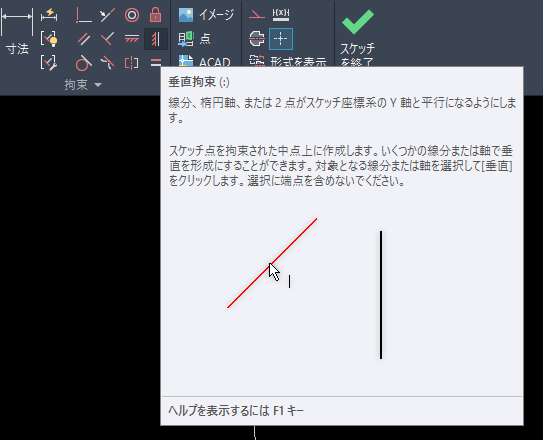543x440 pixels.
Task: Apply the perpendicular constraint
Action: point(107,39)
